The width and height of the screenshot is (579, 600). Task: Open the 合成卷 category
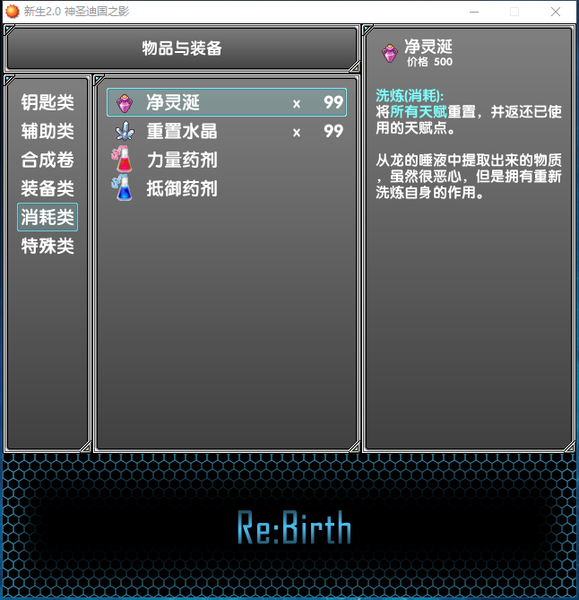47,160
